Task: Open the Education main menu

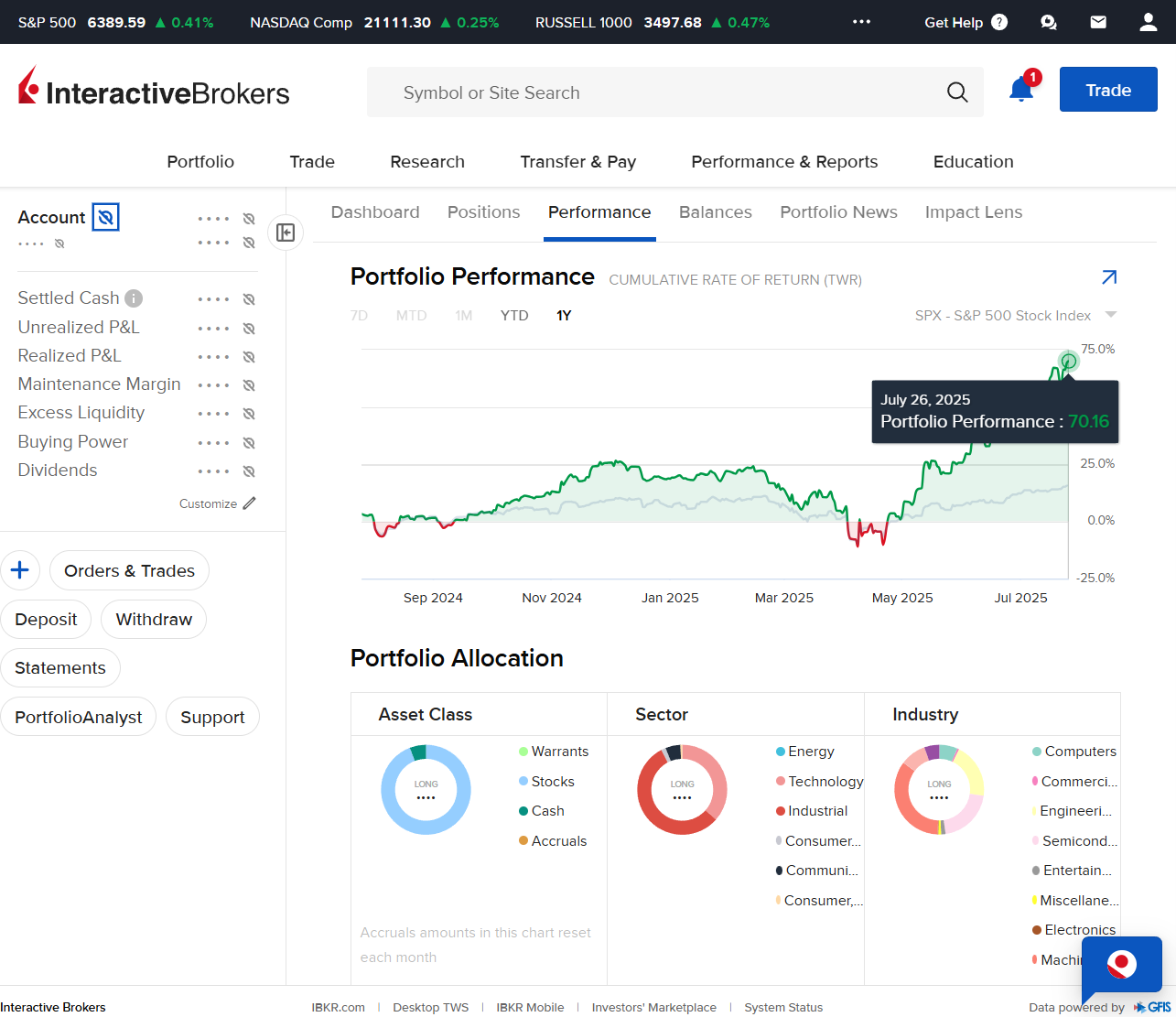Action: click(x=974, y=162)
